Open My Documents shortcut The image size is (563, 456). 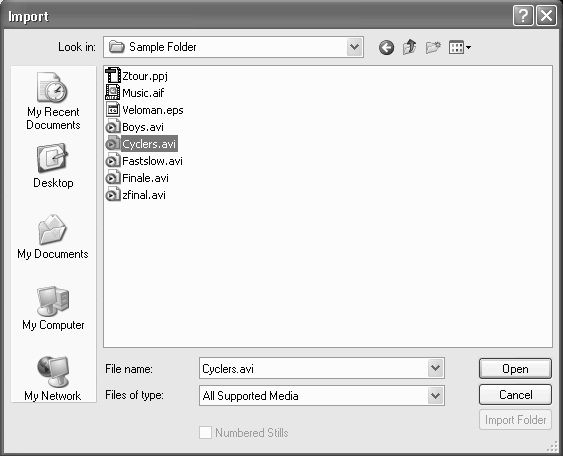click(x=53, y=237)
